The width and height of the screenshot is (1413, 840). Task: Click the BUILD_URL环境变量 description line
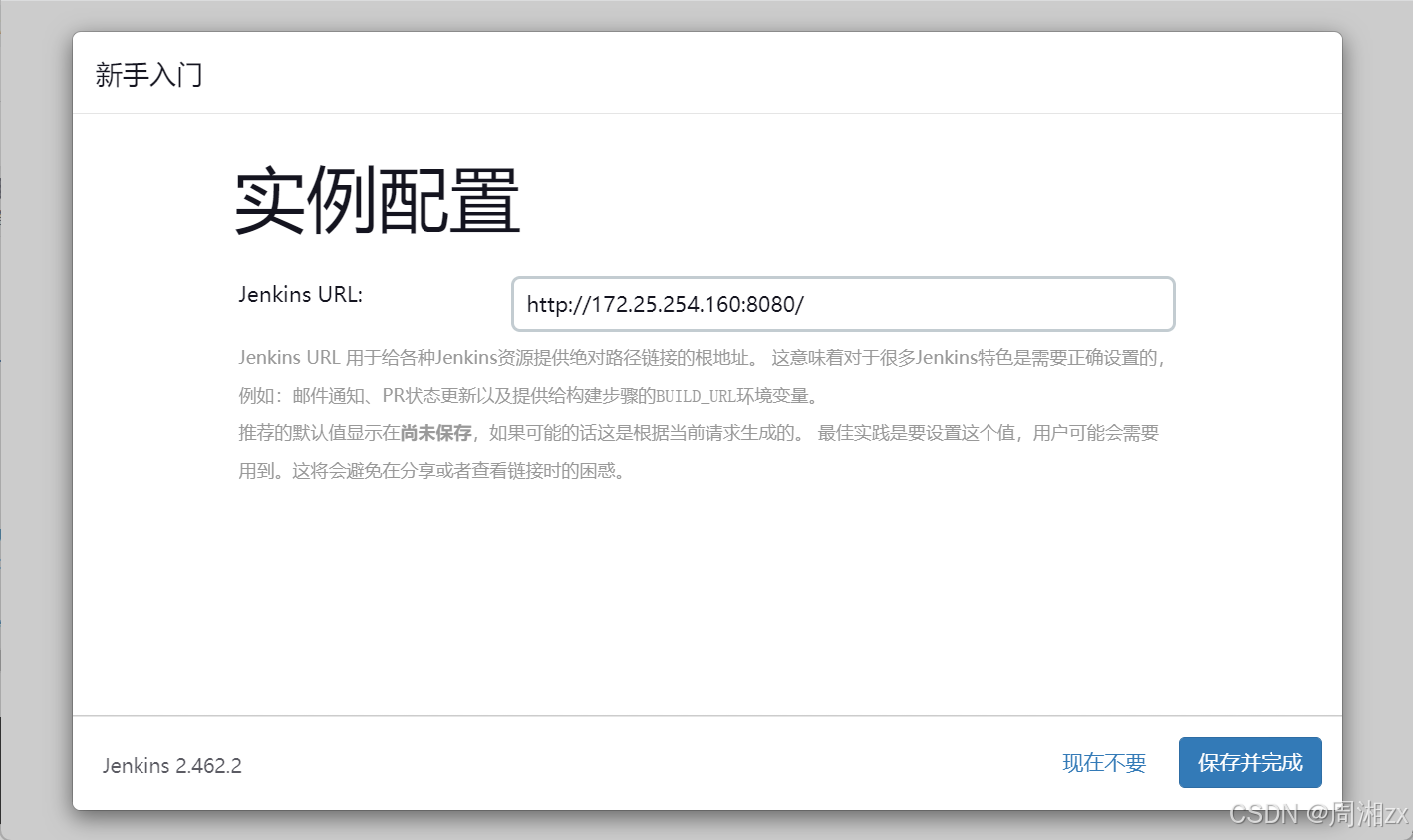point(531,396)
